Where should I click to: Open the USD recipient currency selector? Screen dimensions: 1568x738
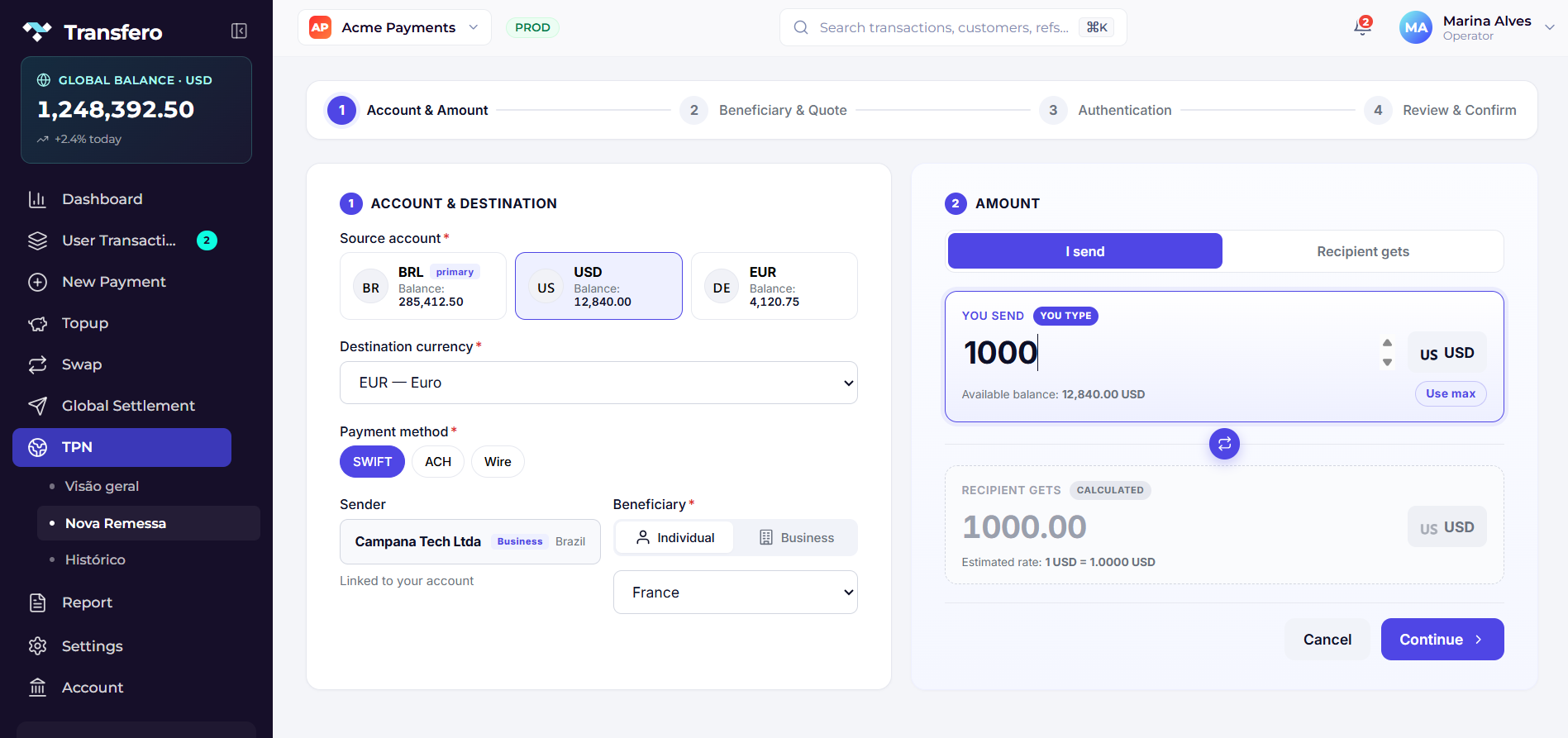tap(1447, 527)
